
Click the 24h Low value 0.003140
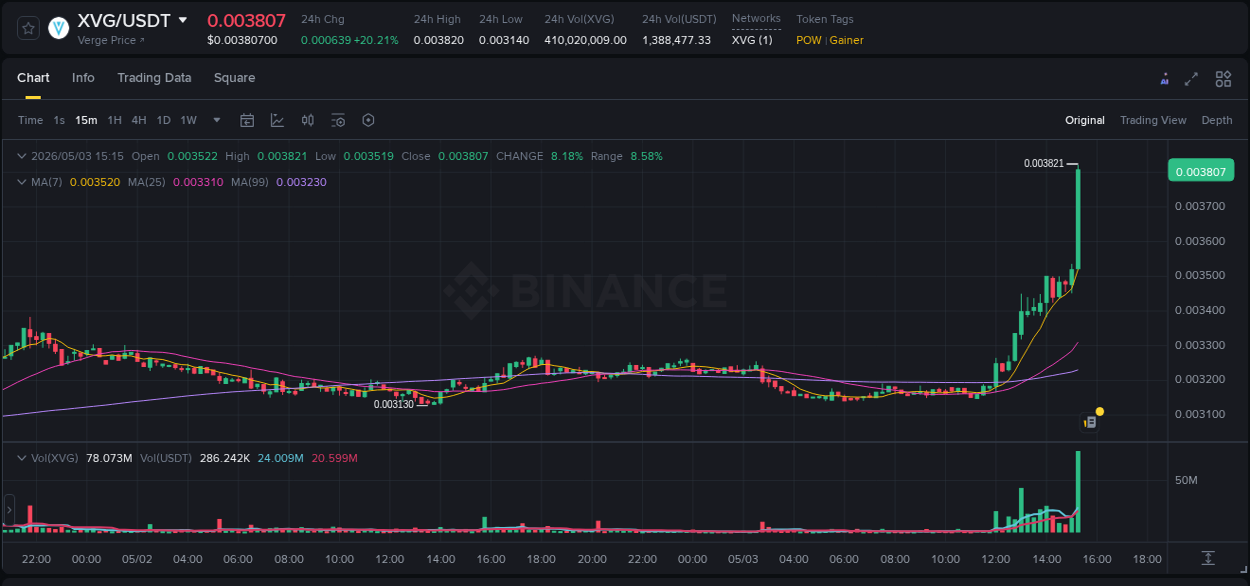504,40
